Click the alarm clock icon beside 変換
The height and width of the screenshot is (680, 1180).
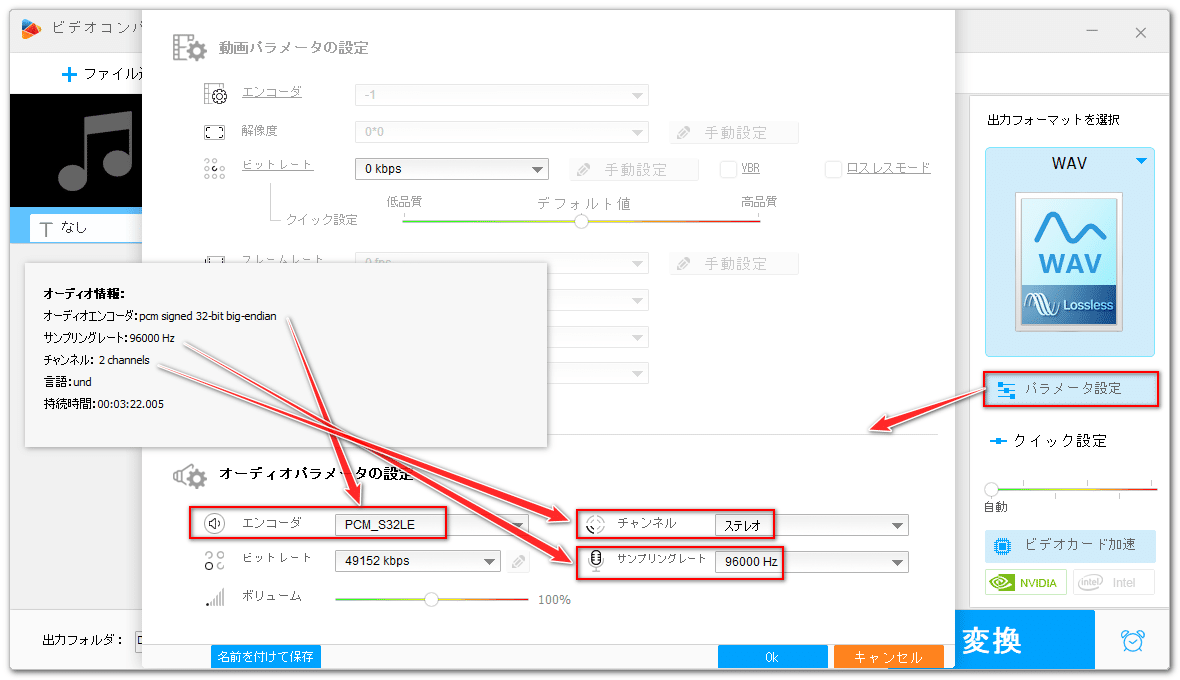point(1133,640)
